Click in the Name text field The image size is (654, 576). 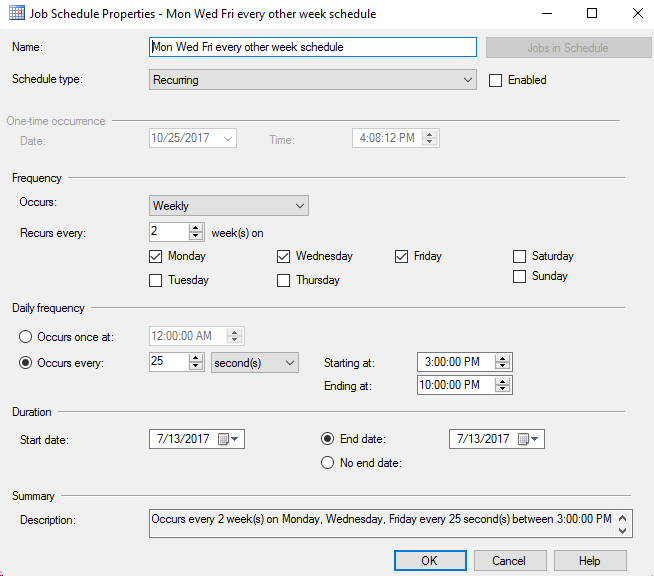(312, 47)
